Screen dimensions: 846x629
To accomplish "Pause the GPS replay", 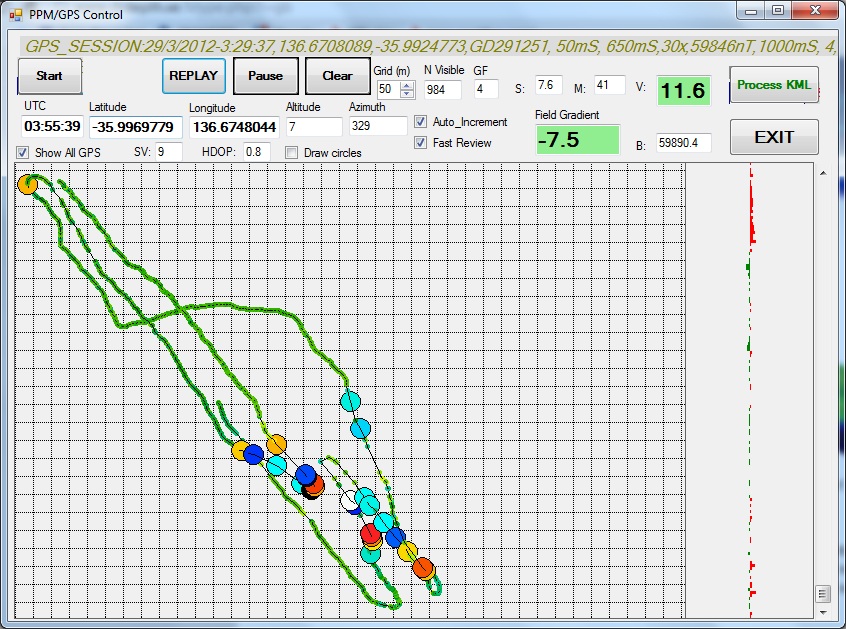I will coord(265,76).
